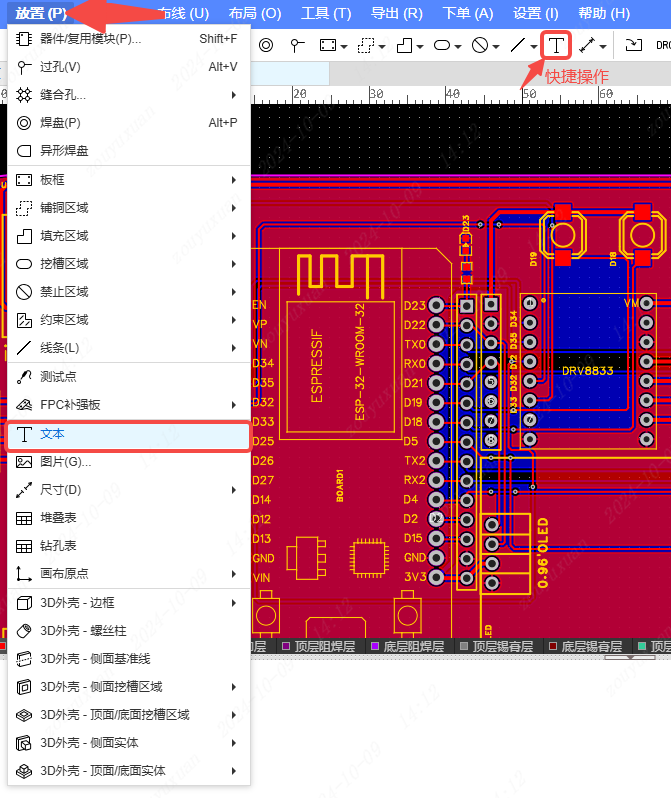The image size is (671, 798).
Task: Select the fill region tool in the toolbar
Action: (404, 45)
